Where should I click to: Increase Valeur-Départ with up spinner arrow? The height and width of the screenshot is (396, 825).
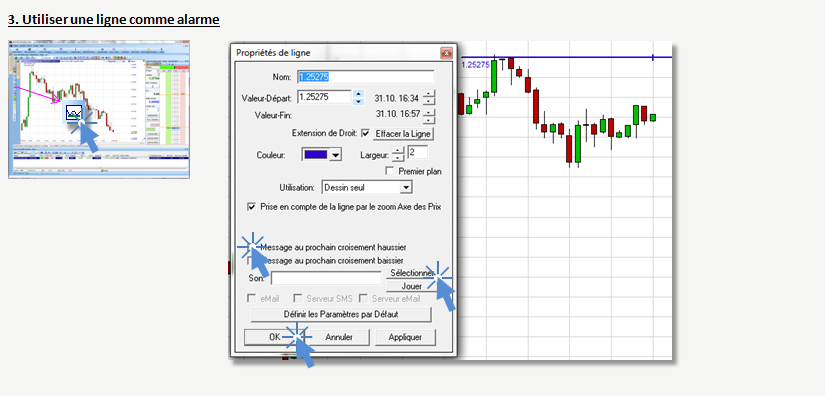pyautogui.click(x=359, y=94)
